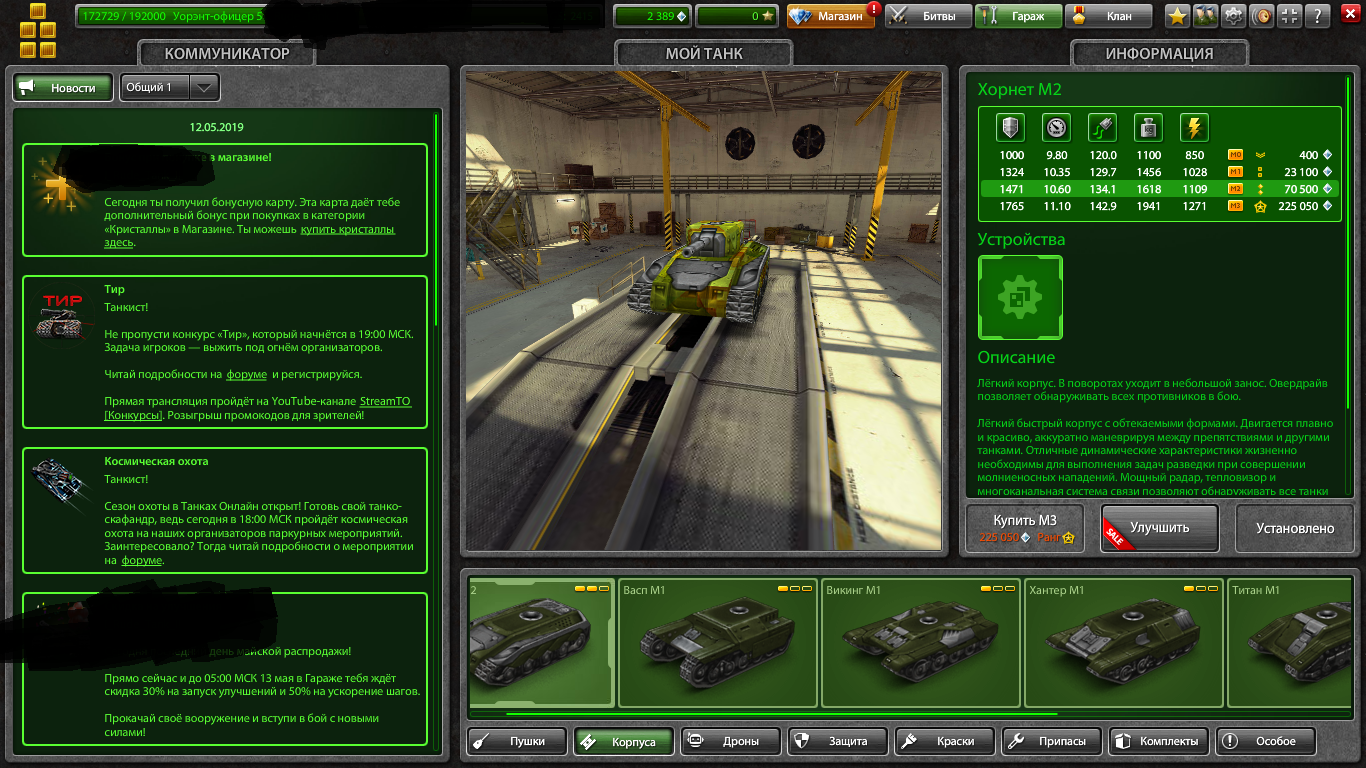Switch to the Битвы battles tab

927,16
